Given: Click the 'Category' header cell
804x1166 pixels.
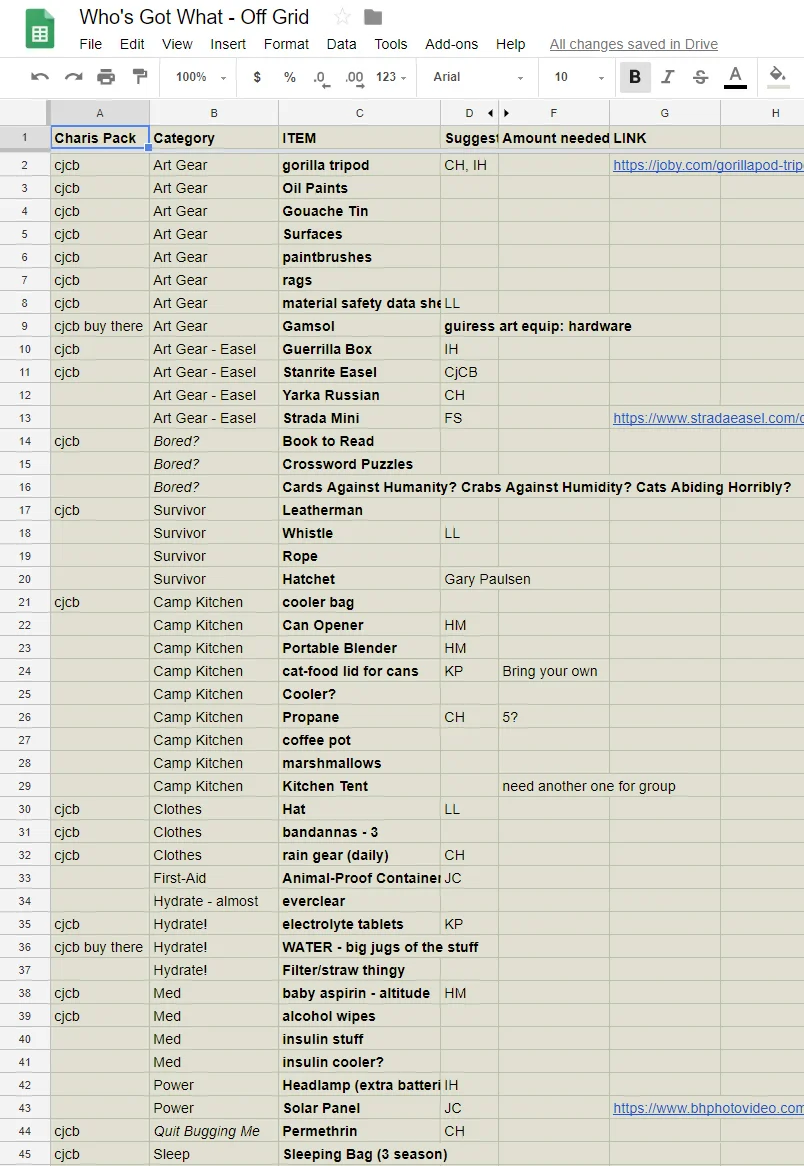Looking at the screenshot, I should coord(213,138).
